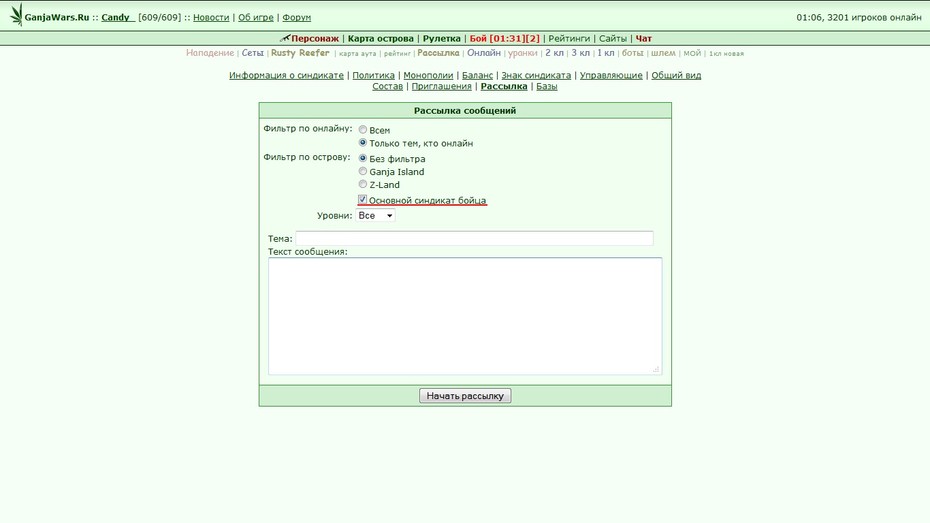Click the 'карта аута' quick link

click(x=357, y=53)
